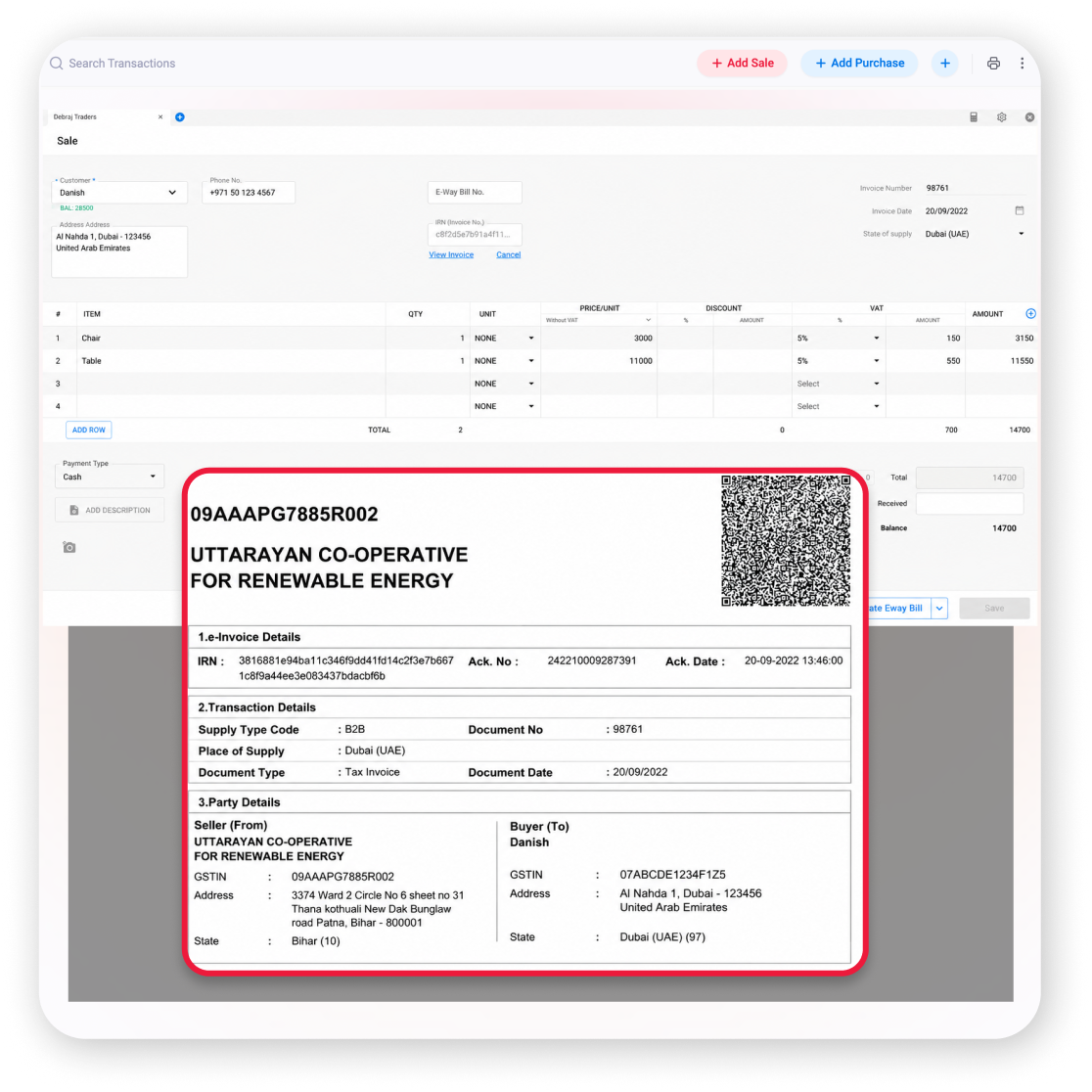Click the Invoice Number field 98761

click(975, 188)
